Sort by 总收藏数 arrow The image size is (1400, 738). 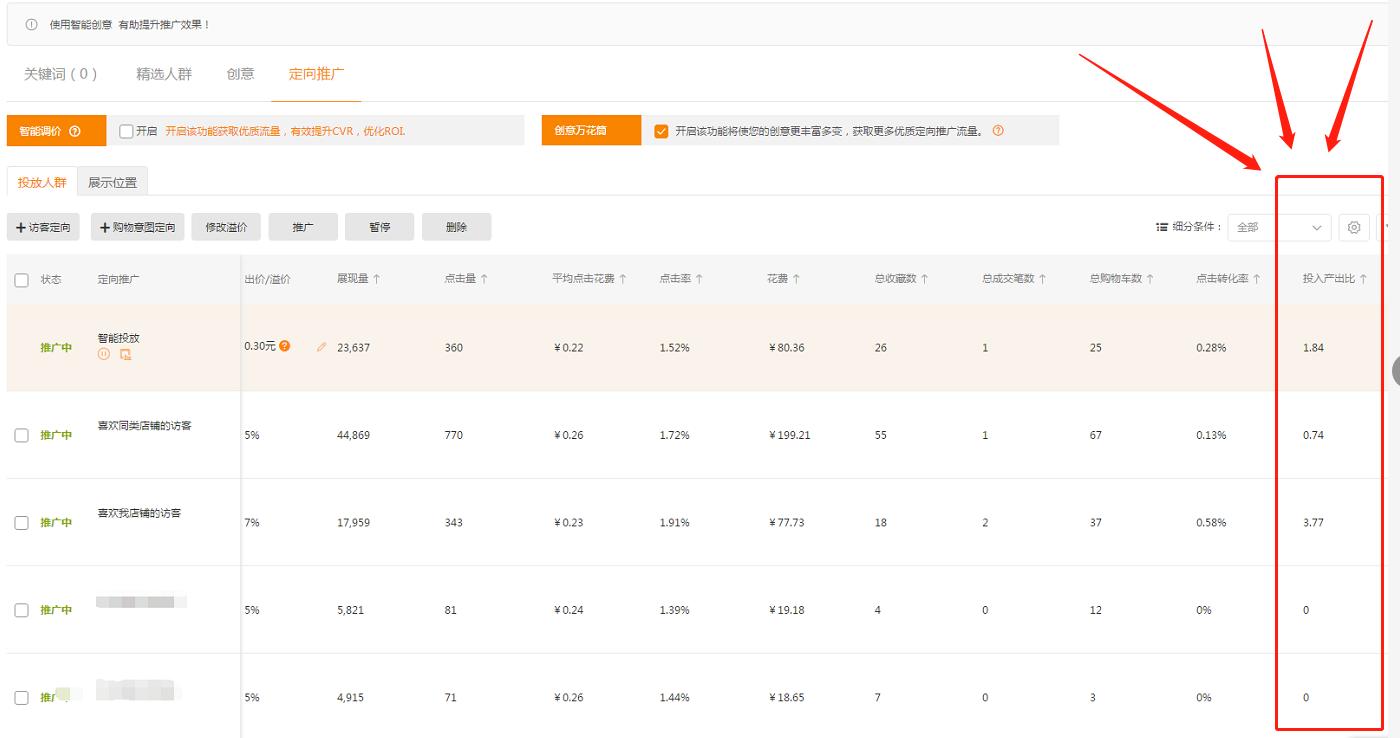pyautogui.click(x=925, y=279)
